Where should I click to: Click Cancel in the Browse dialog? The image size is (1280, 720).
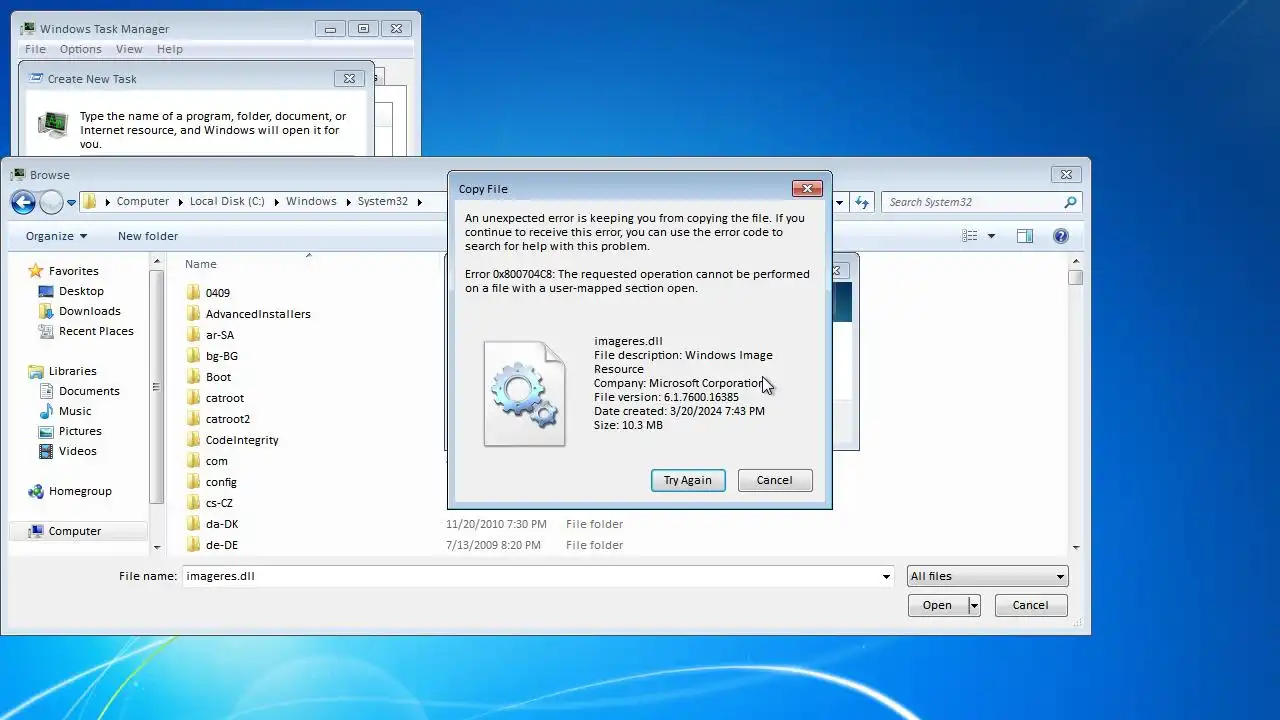click(x=1030, y=605)
